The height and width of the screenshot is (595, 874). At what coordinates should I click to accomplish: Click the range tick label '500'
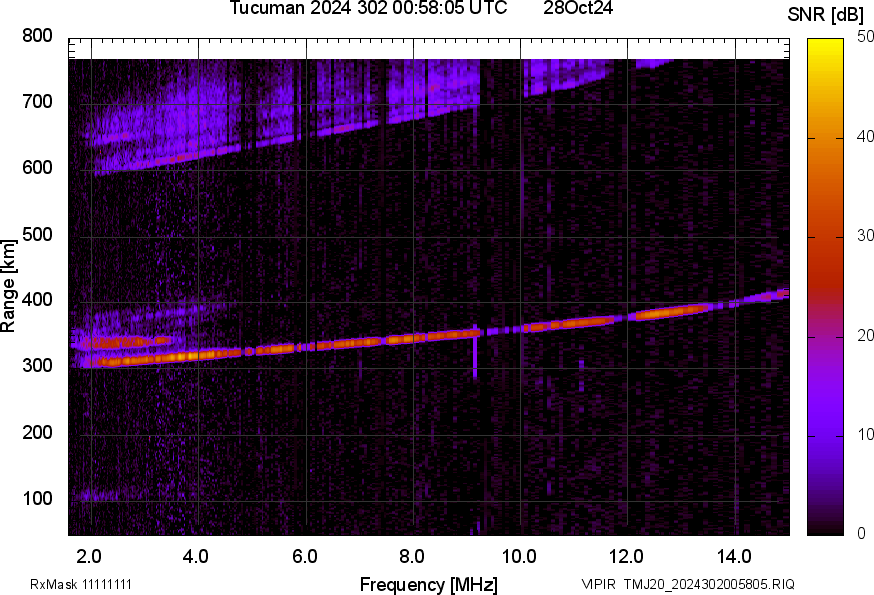37,235
